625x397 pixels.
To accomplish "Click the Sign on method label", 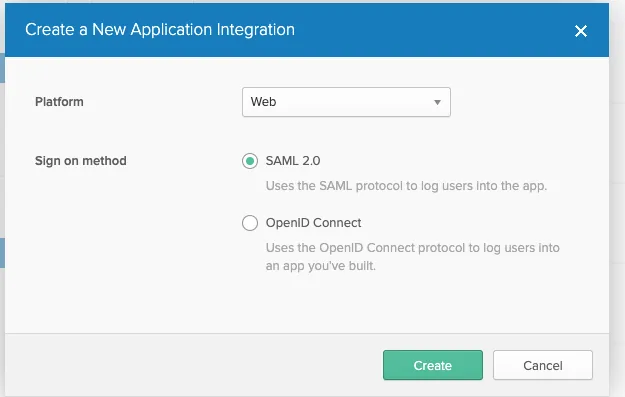I will point(81,161).
